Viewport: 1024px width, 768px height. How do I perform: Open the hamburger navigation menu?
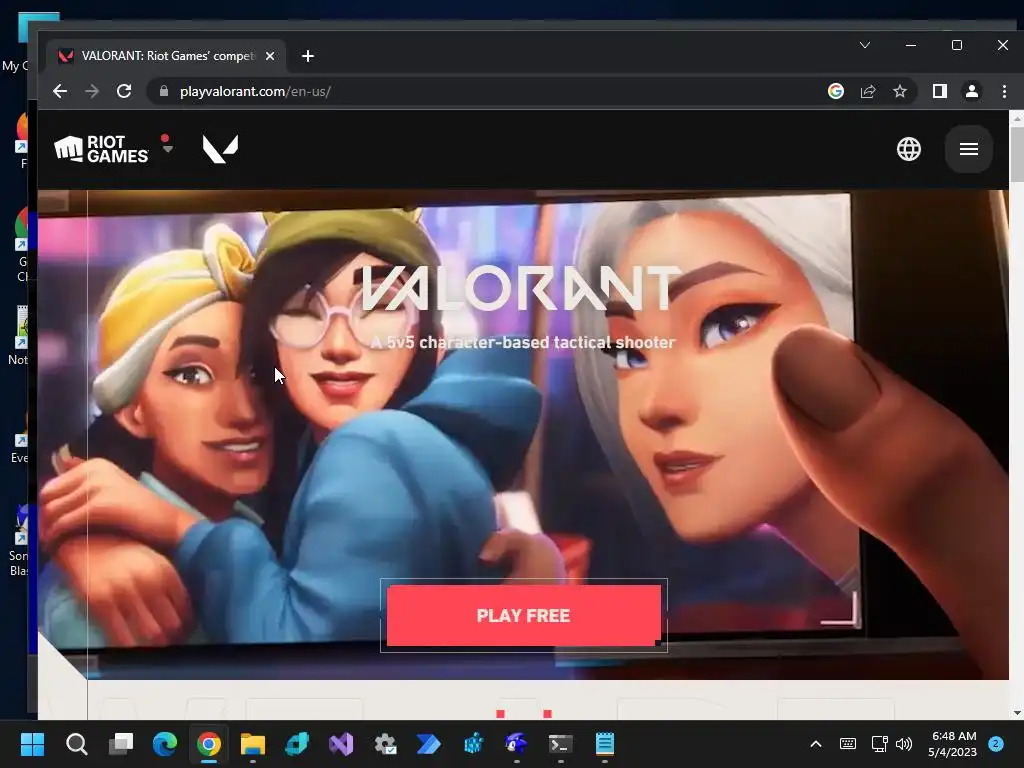pos(968,149)
